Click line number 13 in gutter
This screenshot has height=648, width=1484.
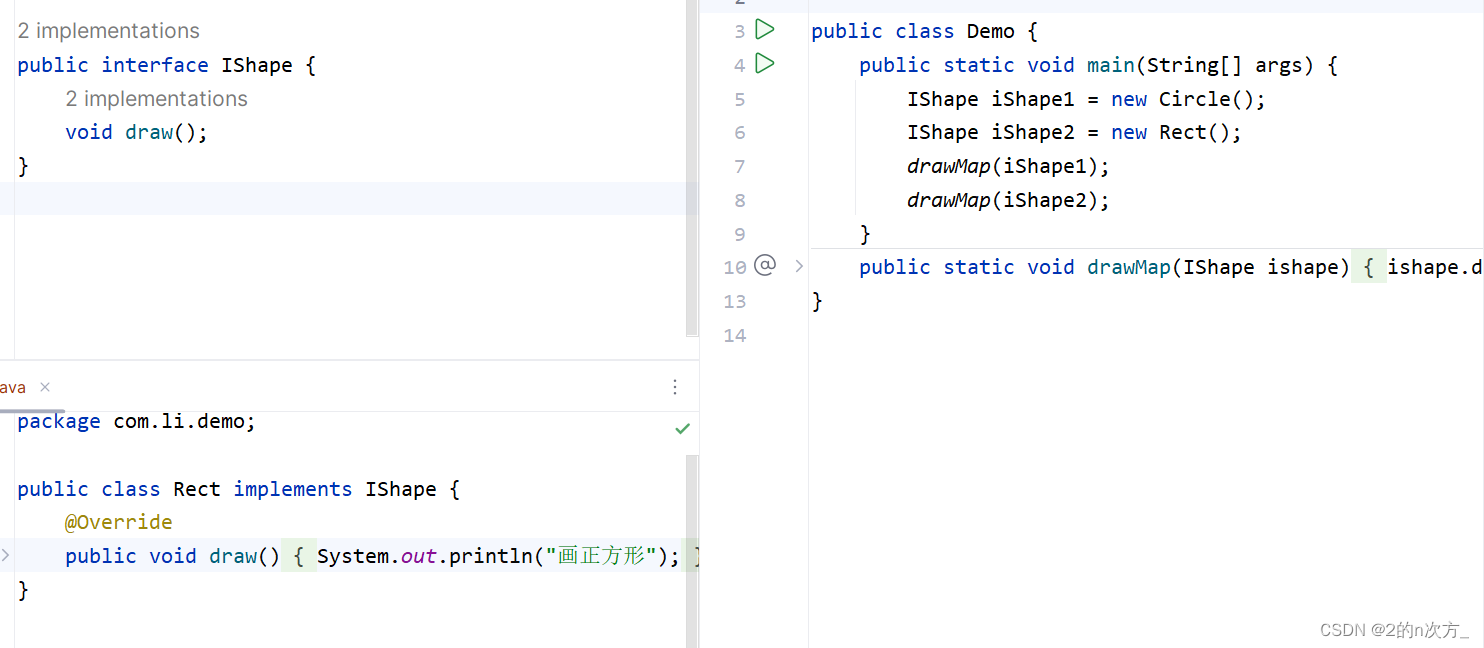[735, 301]
